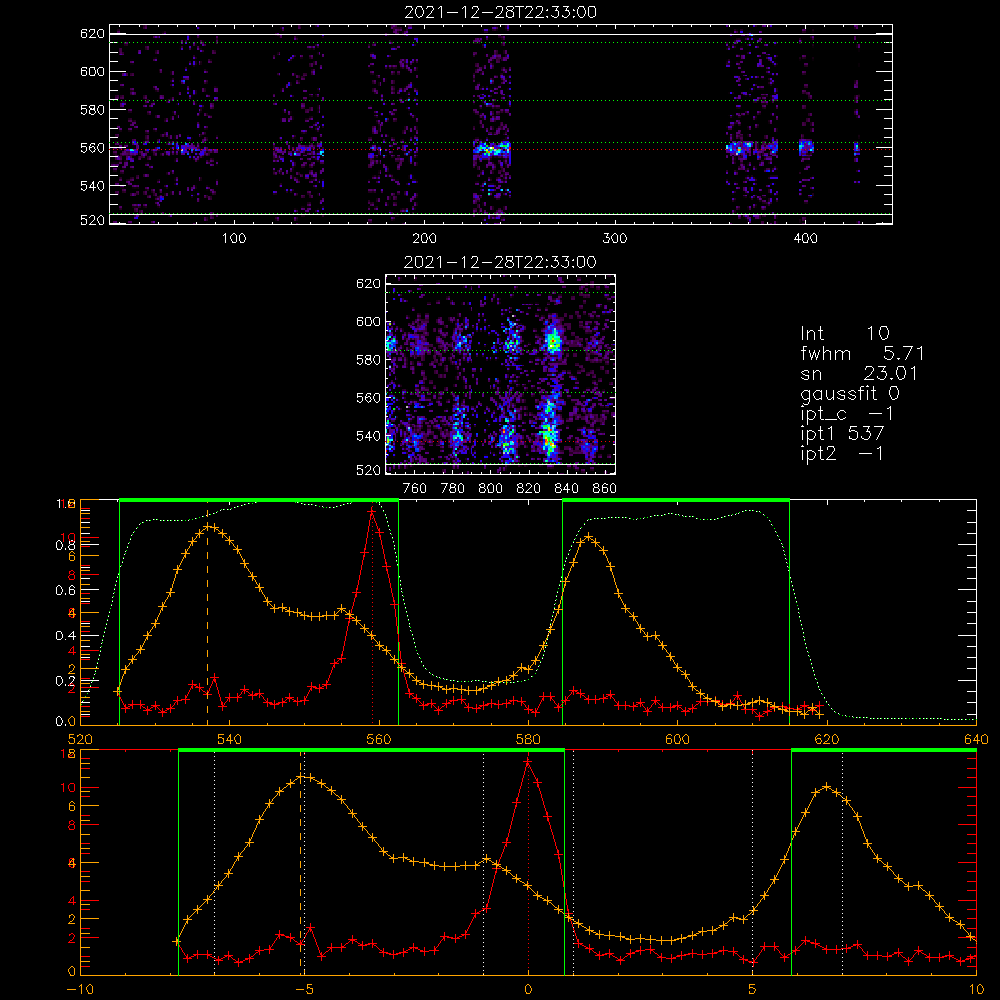This screenshot has width=1000, height=1000.
Task: Click the timestamp title above the small middle image
Action: pyautogui.click(x=500, y=262)
